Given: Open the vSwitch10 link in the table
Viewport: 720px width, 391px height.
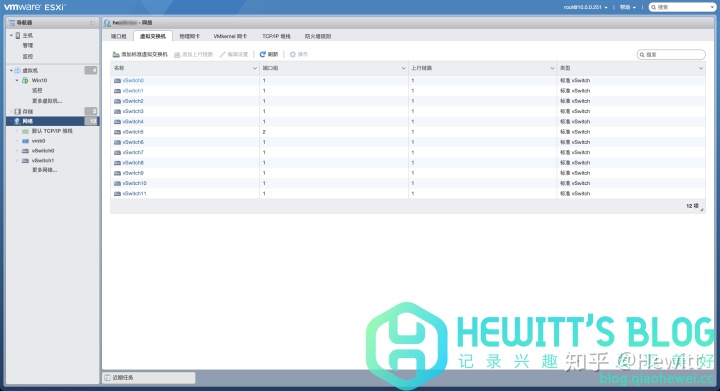Looking at the screenshot, I should tap(135, 183).
